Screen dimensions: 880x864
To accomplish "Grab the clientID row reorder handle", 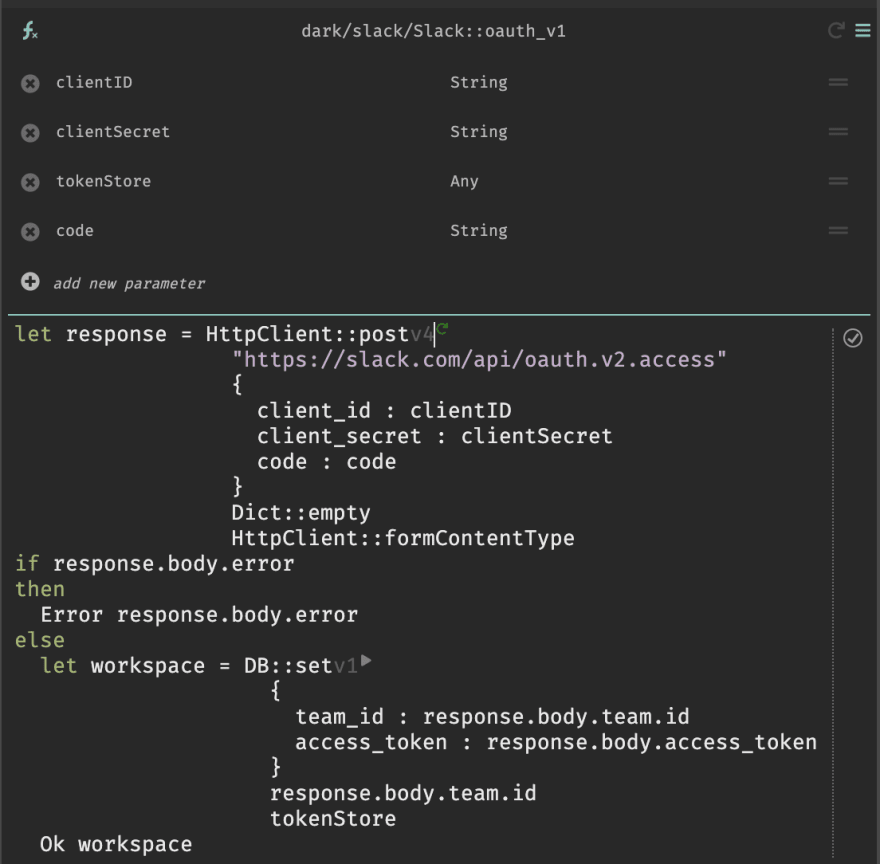I will click(838, 83).
